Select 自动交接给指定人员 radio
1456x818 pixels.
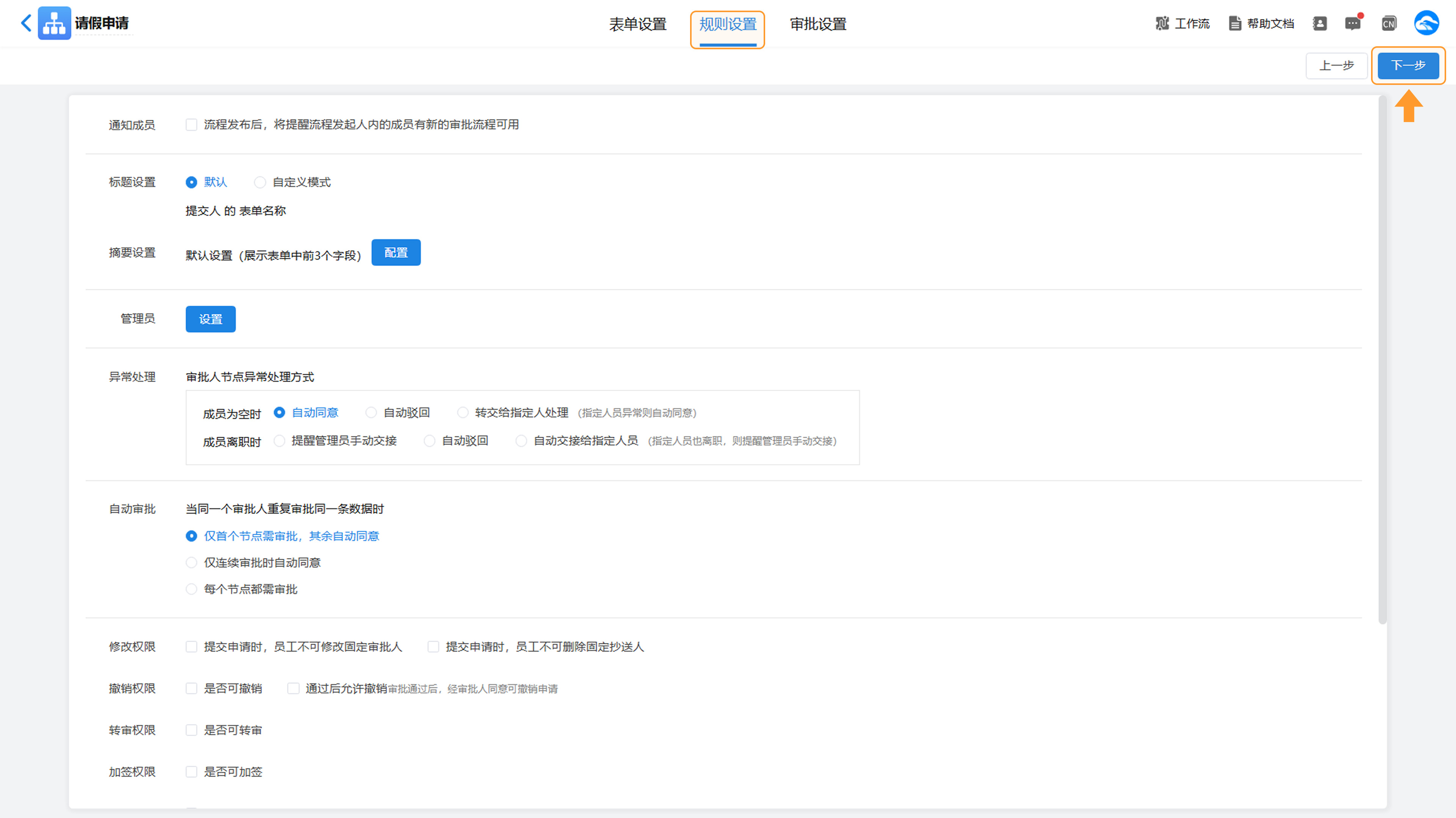pyautogui.click(x=521, y=441)
